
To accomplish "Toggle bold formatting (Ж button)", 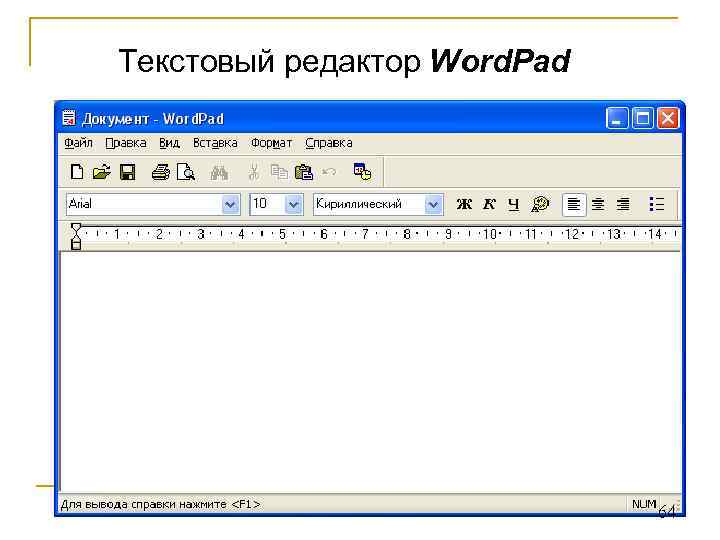I will (464, 204).
